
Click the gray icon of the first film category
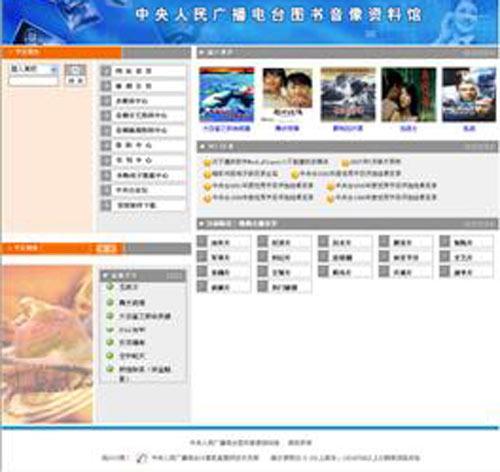(x=202, y=241)
